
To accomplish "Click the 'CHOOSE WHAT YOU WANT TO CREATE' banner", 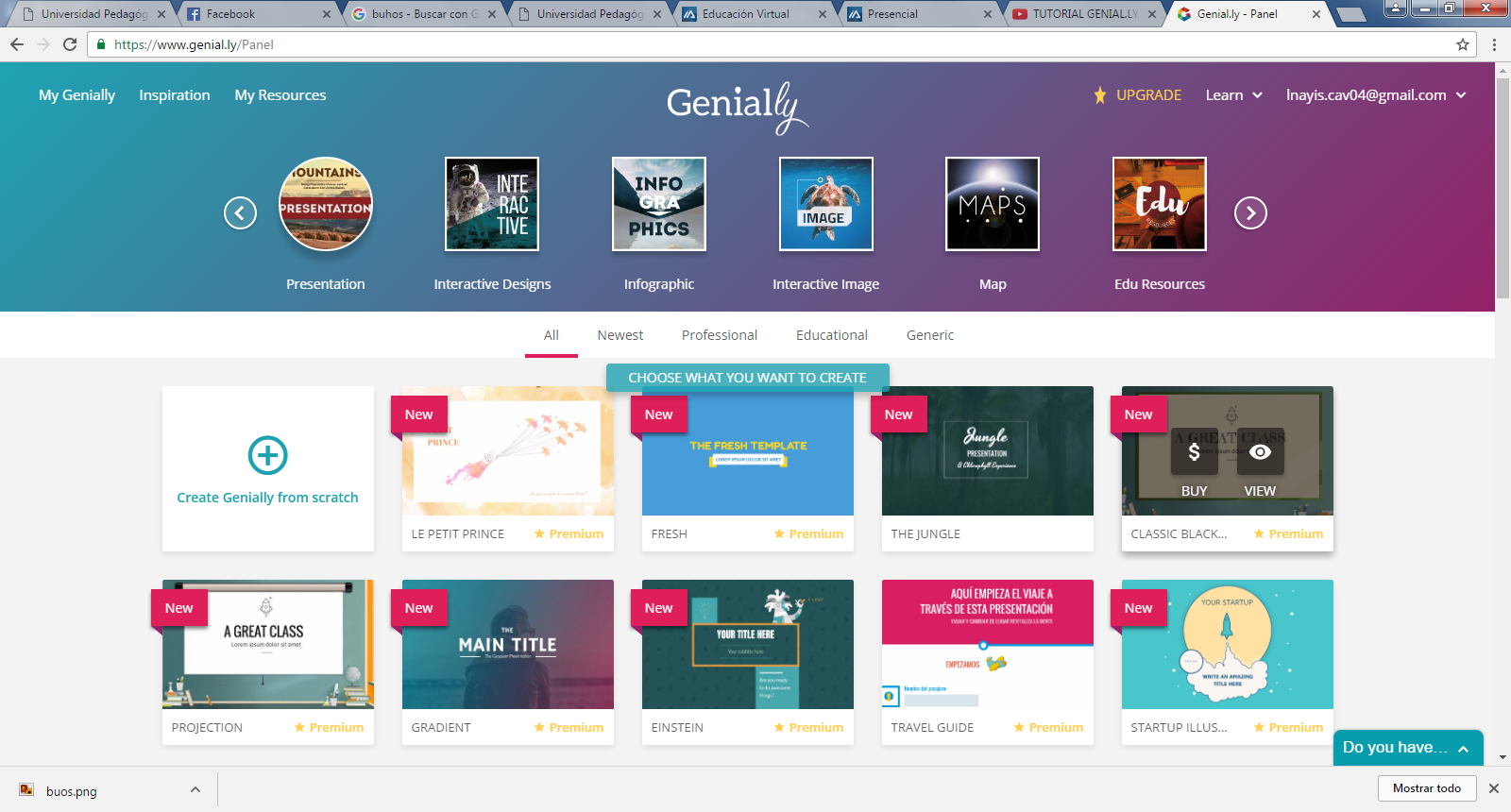I will coord(748,378).
